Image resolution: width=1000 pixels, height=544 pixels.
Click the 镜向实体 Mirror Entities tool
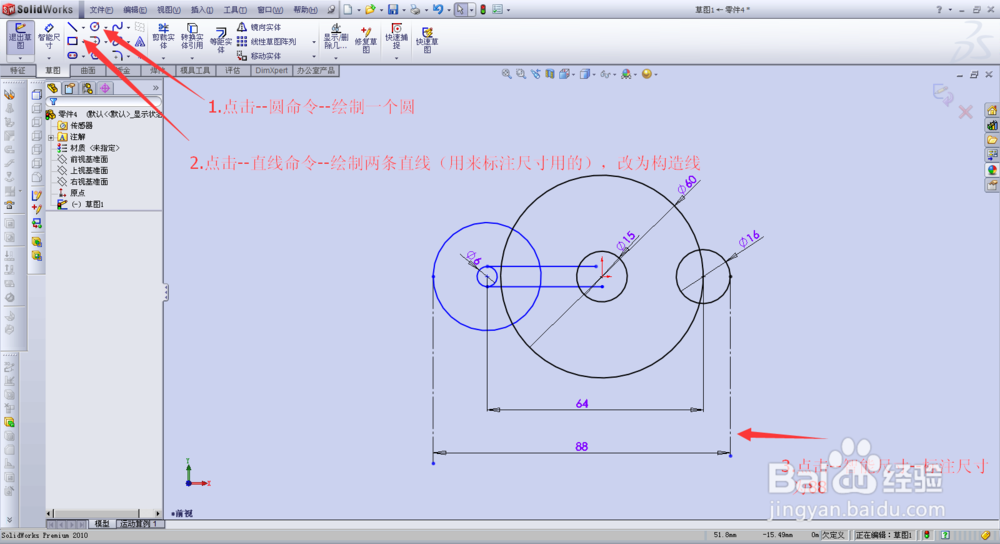click(259, 27)
